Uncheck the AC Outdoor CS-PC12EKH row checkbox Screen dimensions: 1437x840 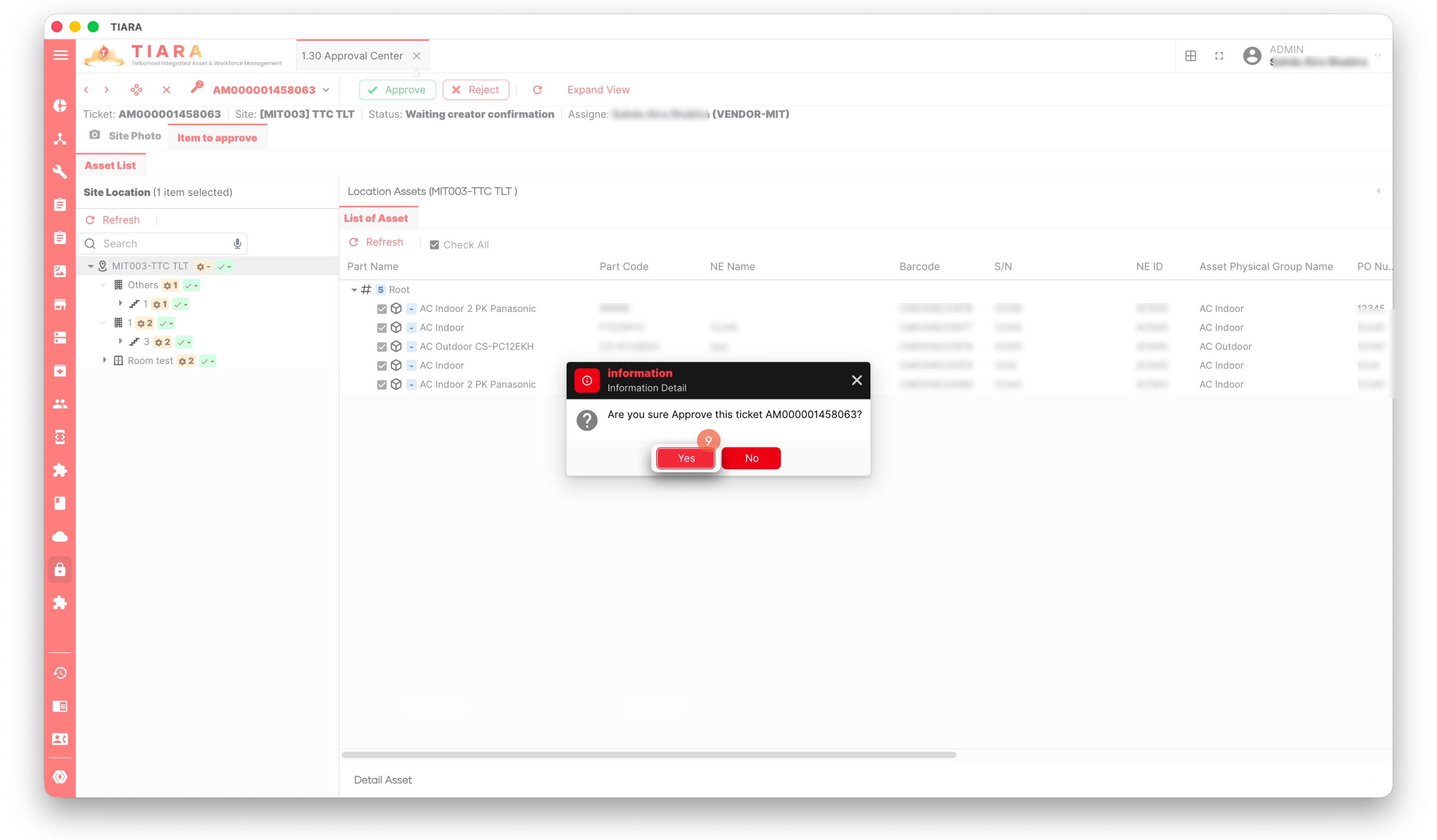pyautogui.click(x=382, y=347)
